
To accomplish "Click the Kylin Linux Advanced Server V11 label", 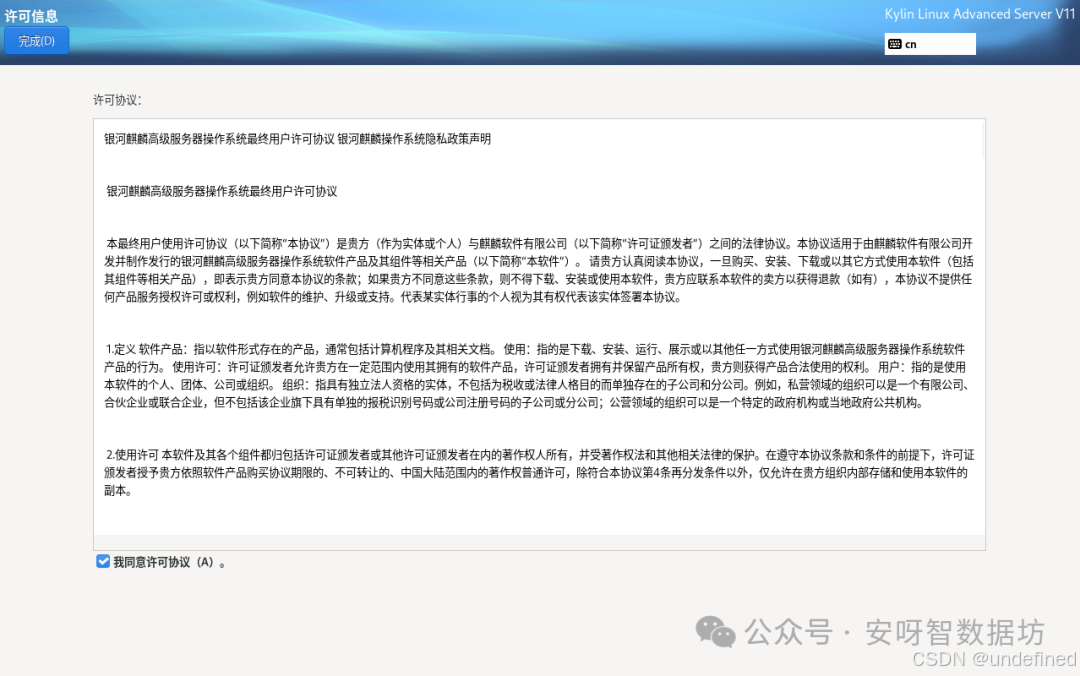I will point(979,14).
